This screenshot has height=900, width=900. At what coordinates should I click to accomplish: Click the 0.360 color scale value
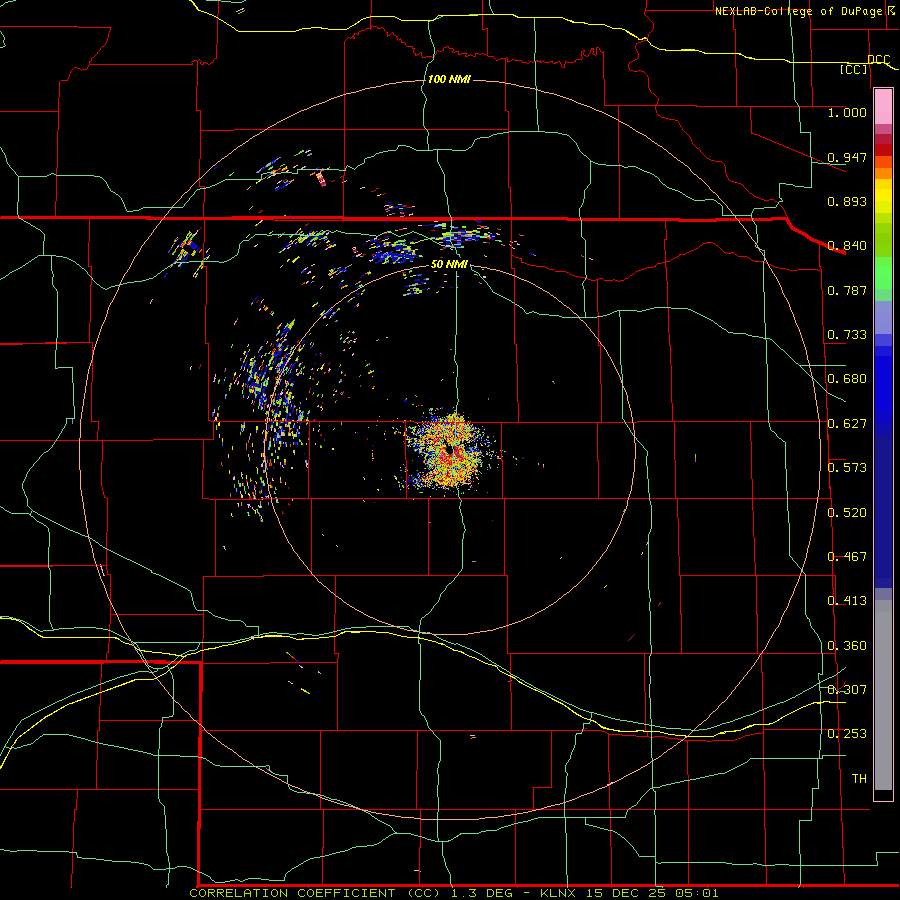tap(847, 646)
